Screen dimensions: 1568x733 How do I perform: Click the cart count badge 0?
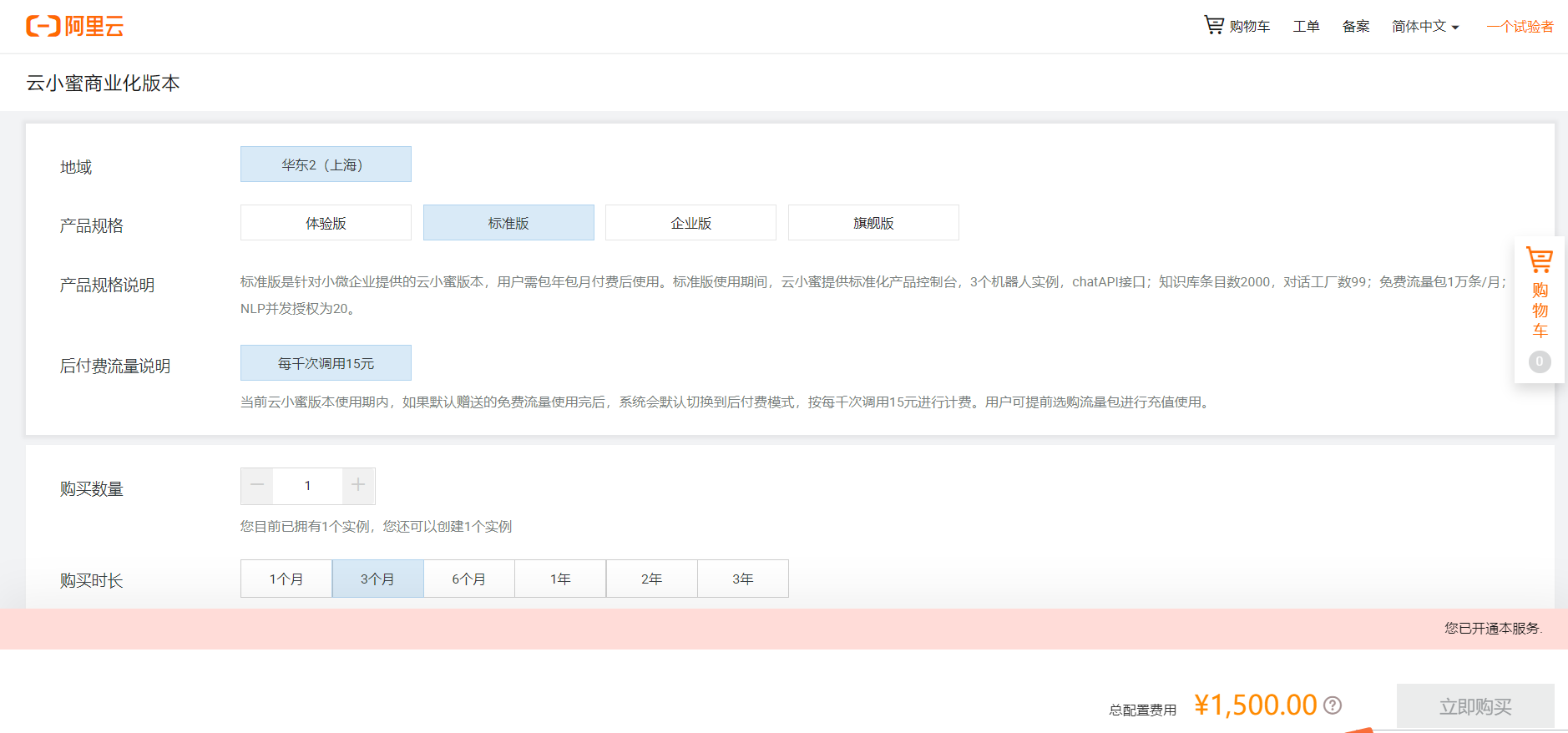pyautogui.click(x=1540, y=361)
